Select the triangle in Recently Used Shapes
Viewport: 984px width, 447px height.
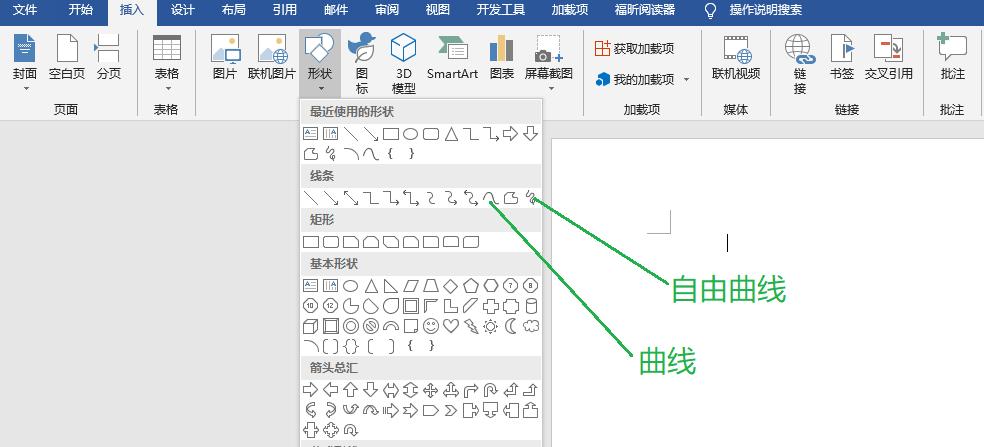(451, 134)
